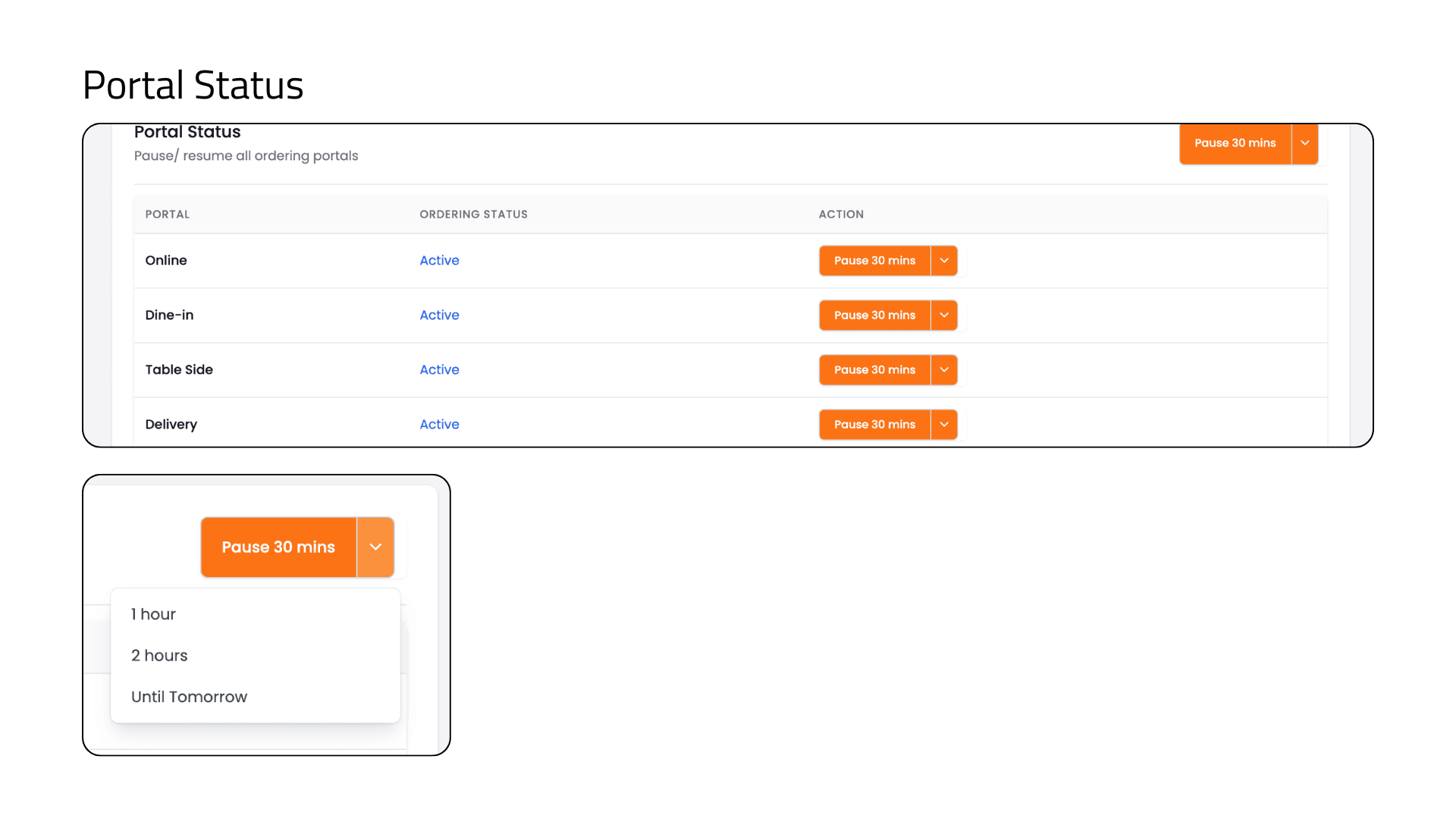Pause the Online portal for 30 mins
The height and width of the screenshot is (819, 1456).
click(874, 260)
